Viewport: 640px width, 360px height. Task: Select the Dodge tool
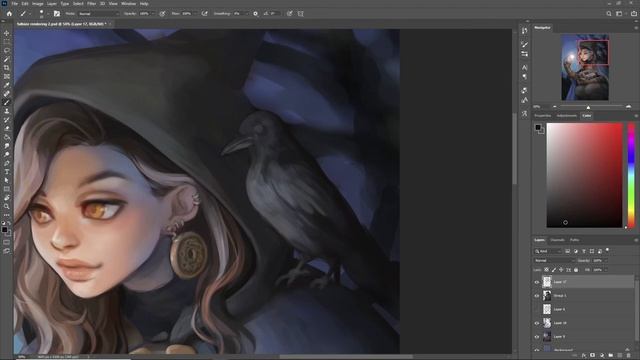(x=7, y=154)
